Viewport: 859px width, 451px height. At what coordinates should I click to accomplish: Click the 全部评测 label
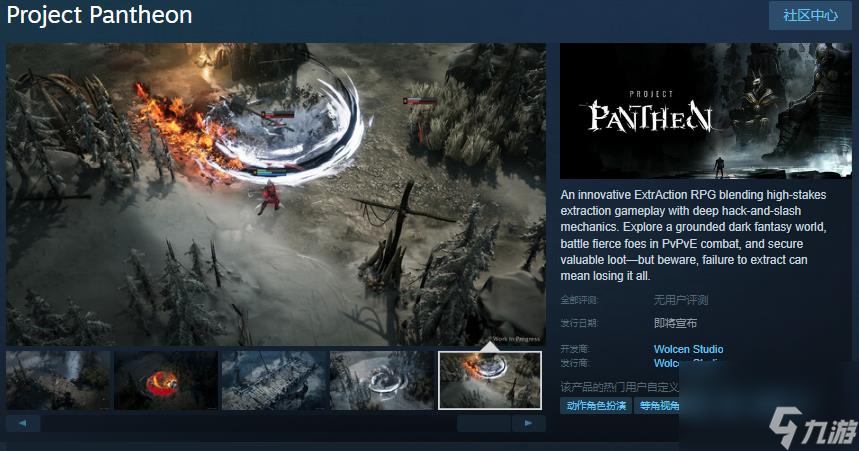click(x=579, y=300)
